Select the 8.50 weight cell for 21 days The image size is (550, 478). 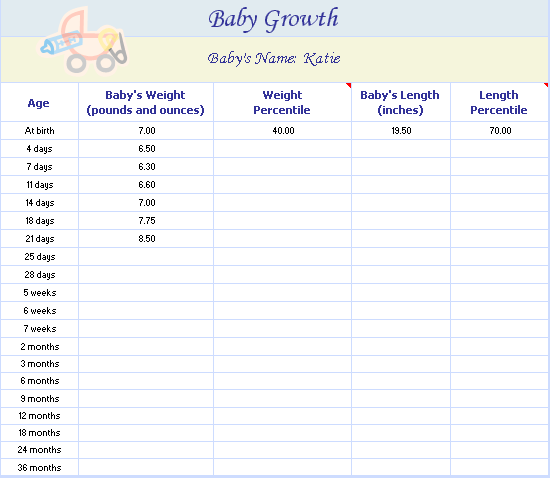[146, 239]
